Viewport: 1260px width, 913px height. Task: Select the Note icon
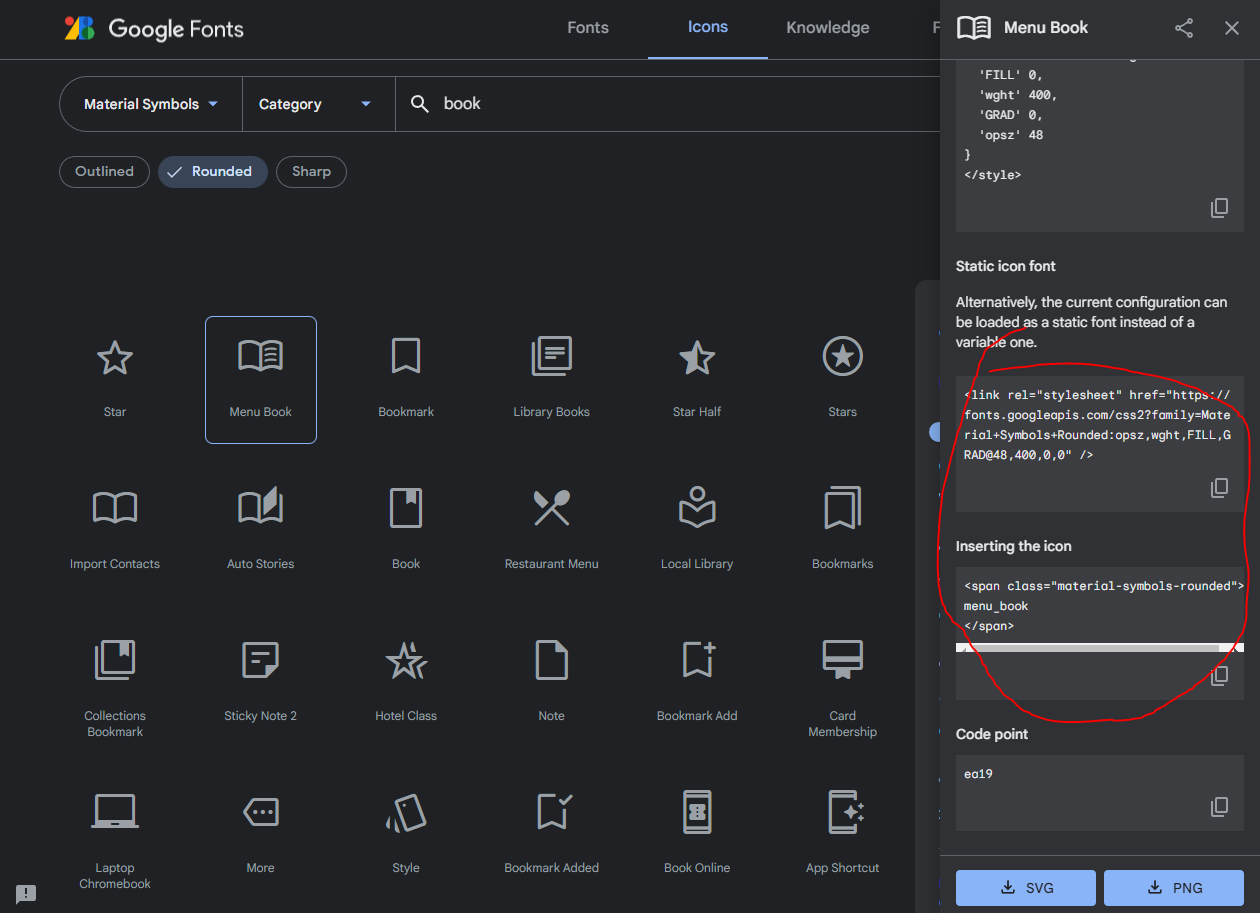tap(551, 660)
